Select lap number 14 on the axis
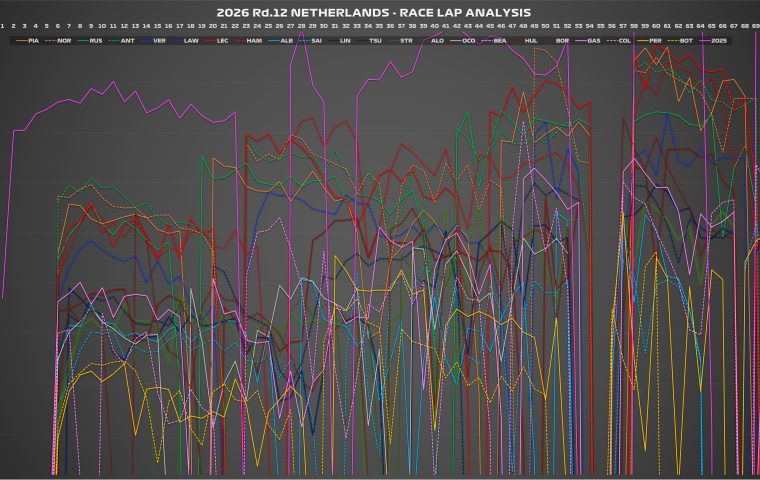 [x=146, y=26]
